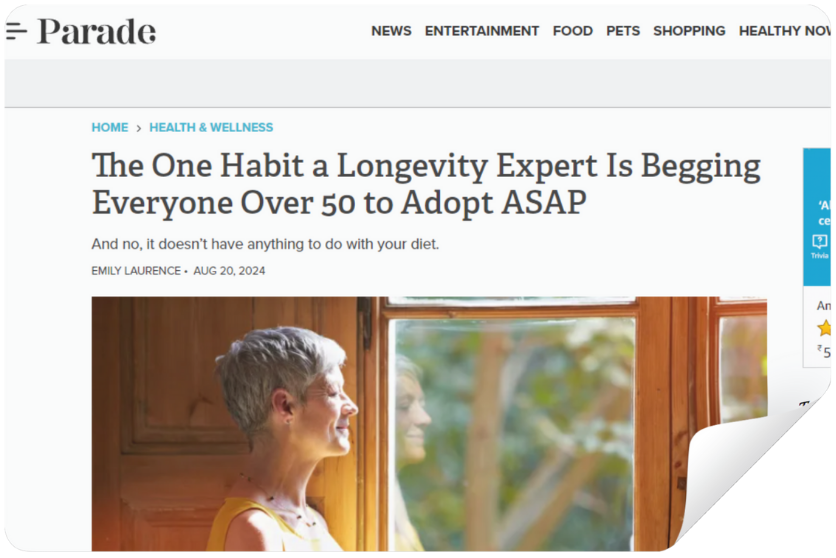The height and width of the screenshot is (558, 836).
Task: Open the HEALTH & WELLNESS breadcrumb
Action: point(211,127)
